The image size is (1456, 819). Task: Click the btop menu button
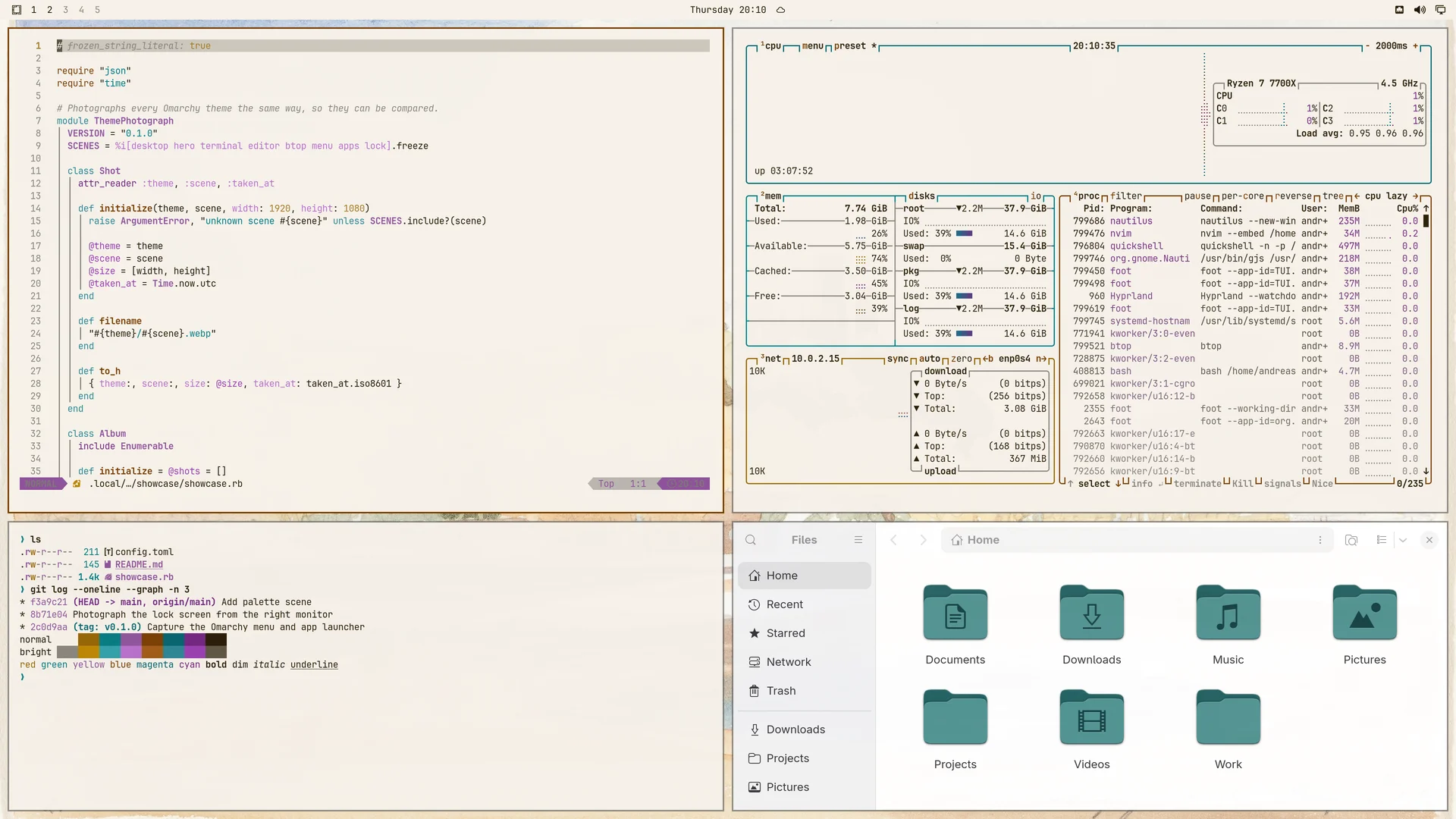pos(812,46)
